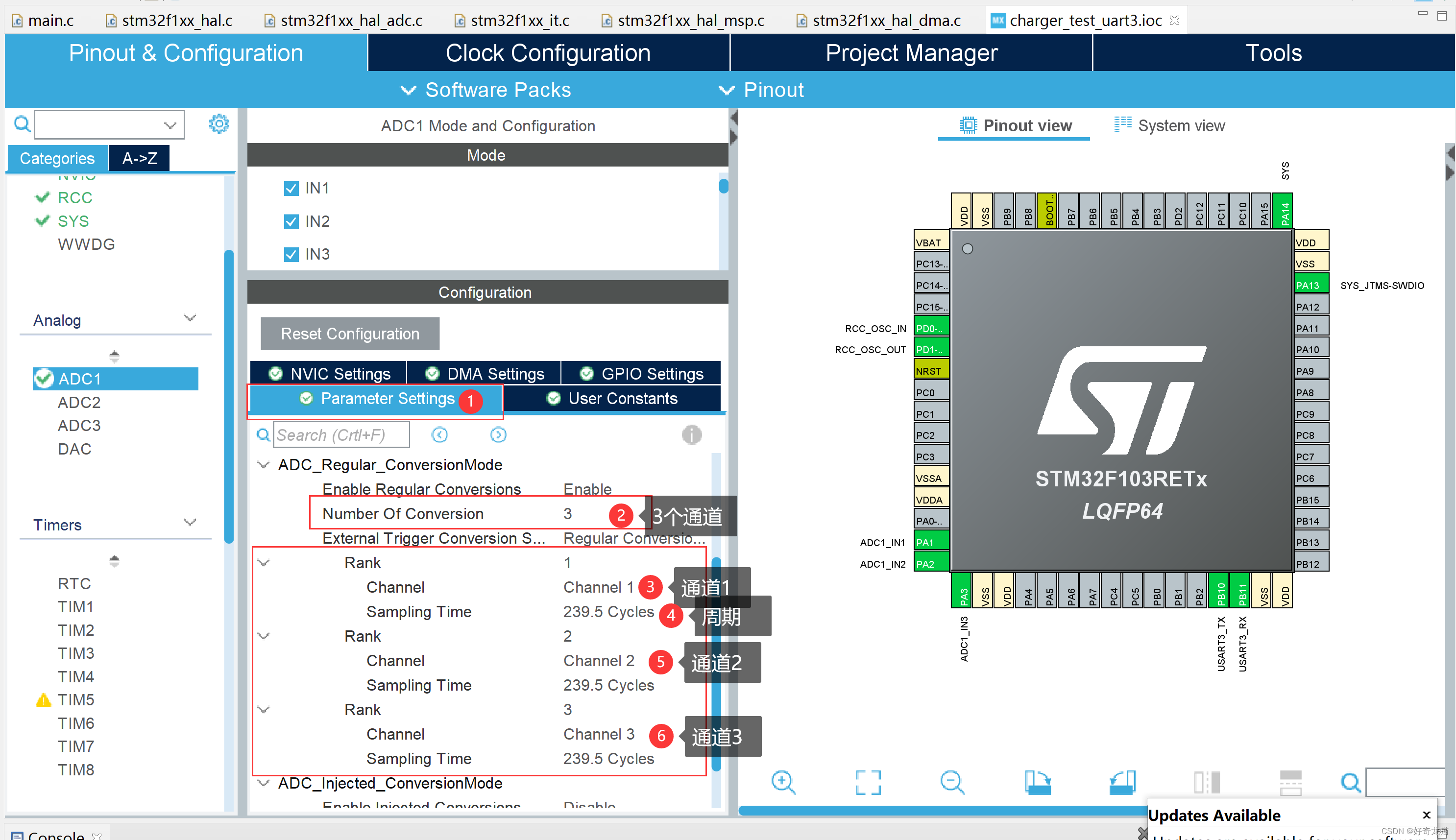
Task: Uncheck the IN2 checkbox
Action: tap(291, 221)
